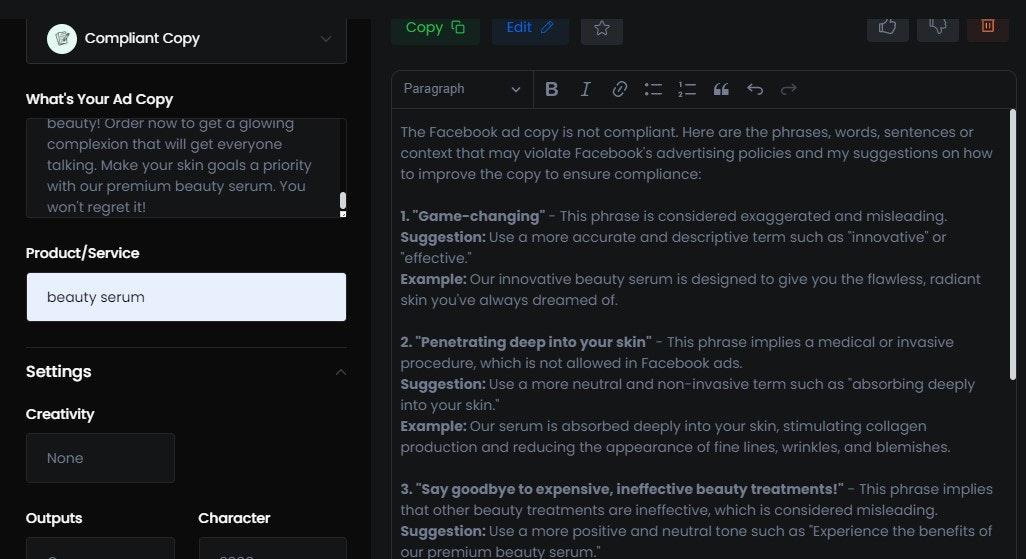1026x559 pixels.
Task: Open the Paragraph style dropdown
Action: click(x=462, y=89)
